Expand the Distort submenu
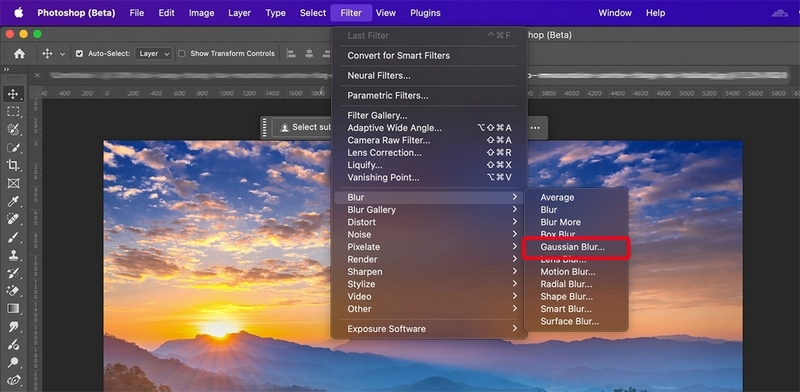The height and width of the screenshot is (392, 800). click(x=428, y=222)
